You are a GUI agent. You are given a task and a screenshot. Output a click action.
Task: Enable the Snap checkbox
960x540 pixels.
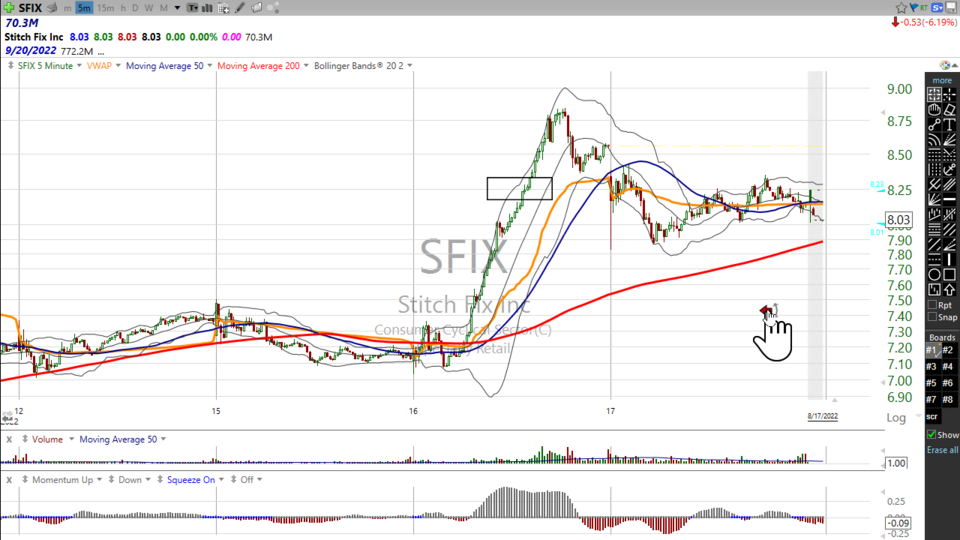pyautogui.click(x=932, y=317)
